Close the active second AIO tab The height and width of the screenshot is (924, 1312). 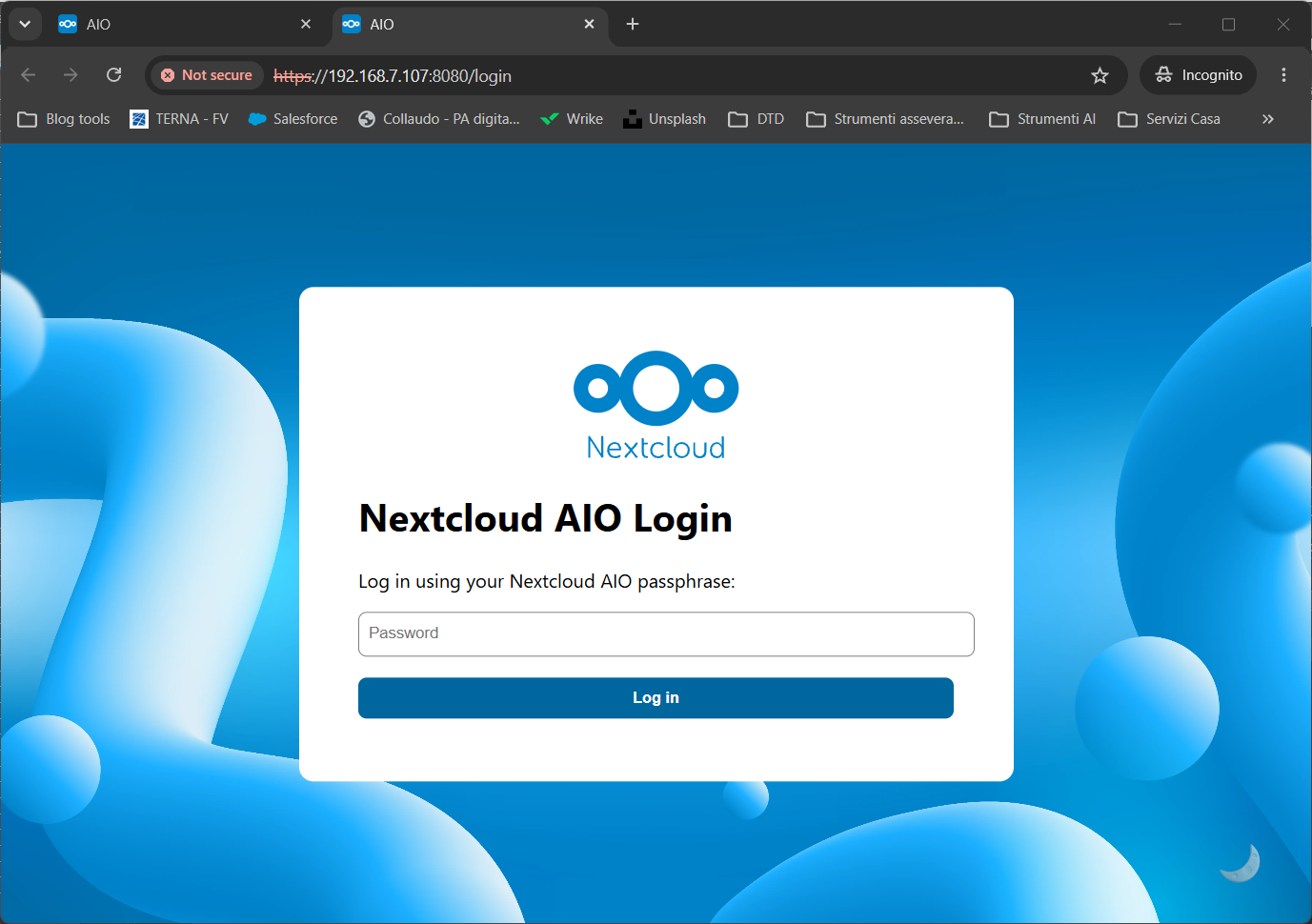590,24
